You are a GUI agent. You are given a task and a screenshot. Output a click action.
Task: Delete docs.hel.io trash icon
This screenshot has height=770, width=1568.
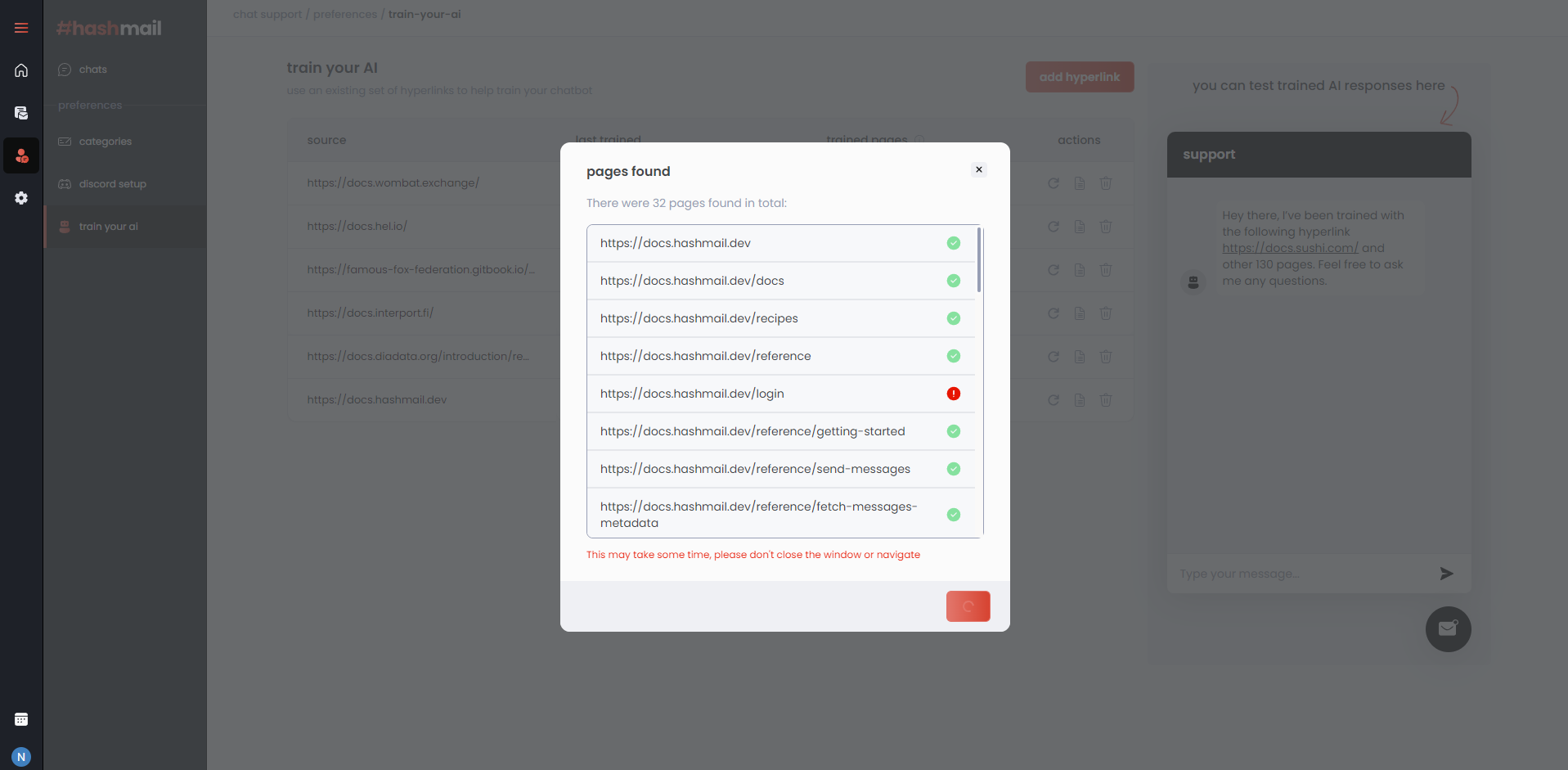pyautogui.click(x=1106, y=227)
